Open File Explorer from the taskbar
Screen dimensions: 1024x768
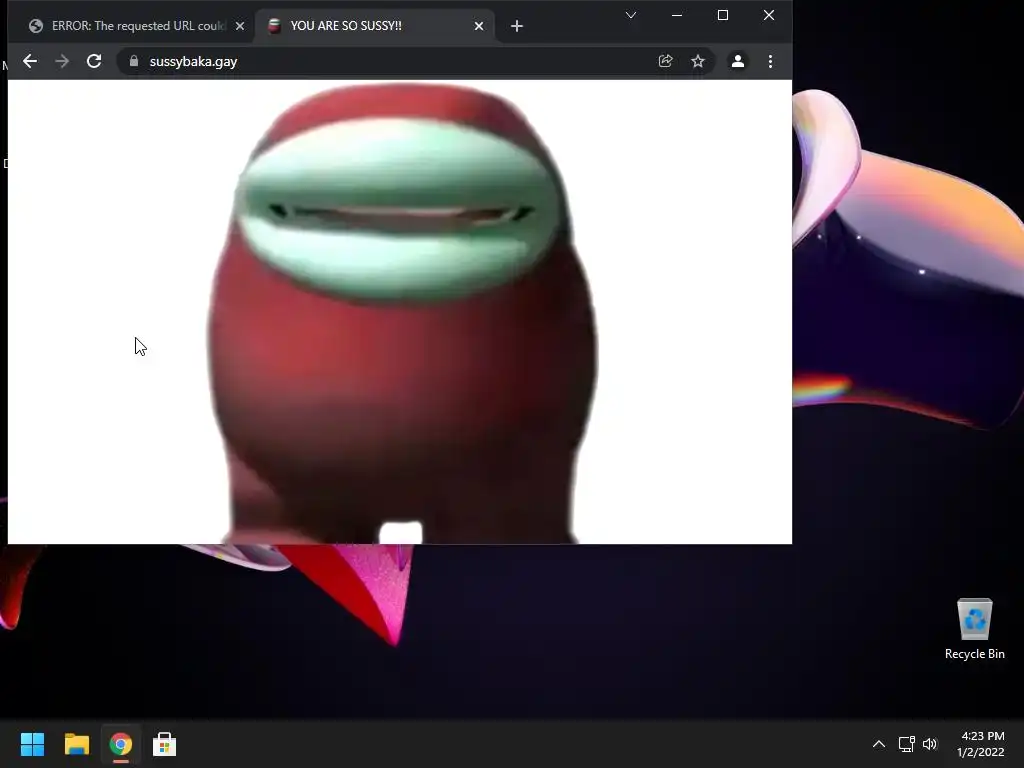coord(76,744)
